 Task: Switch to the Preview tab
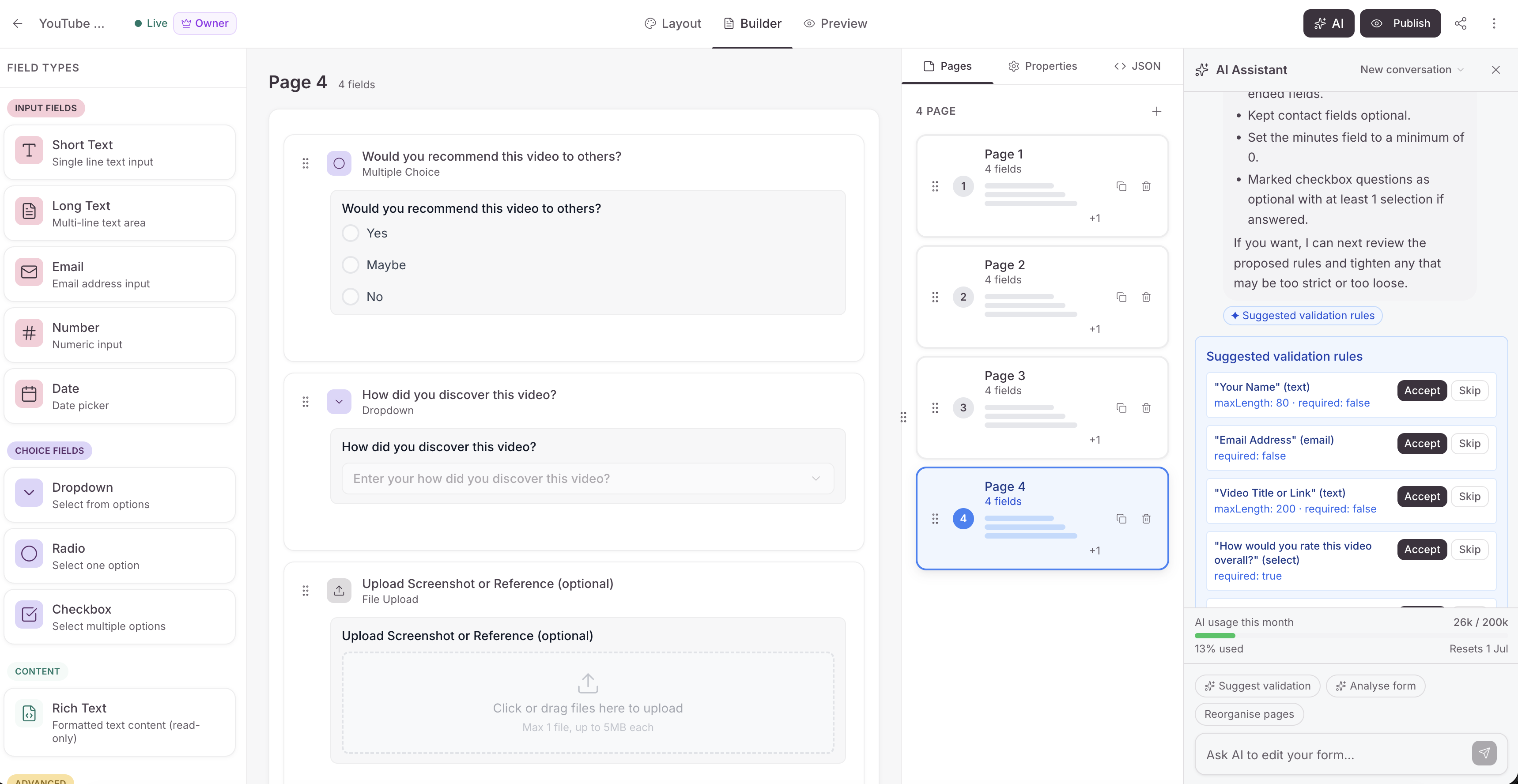point(835,23)
